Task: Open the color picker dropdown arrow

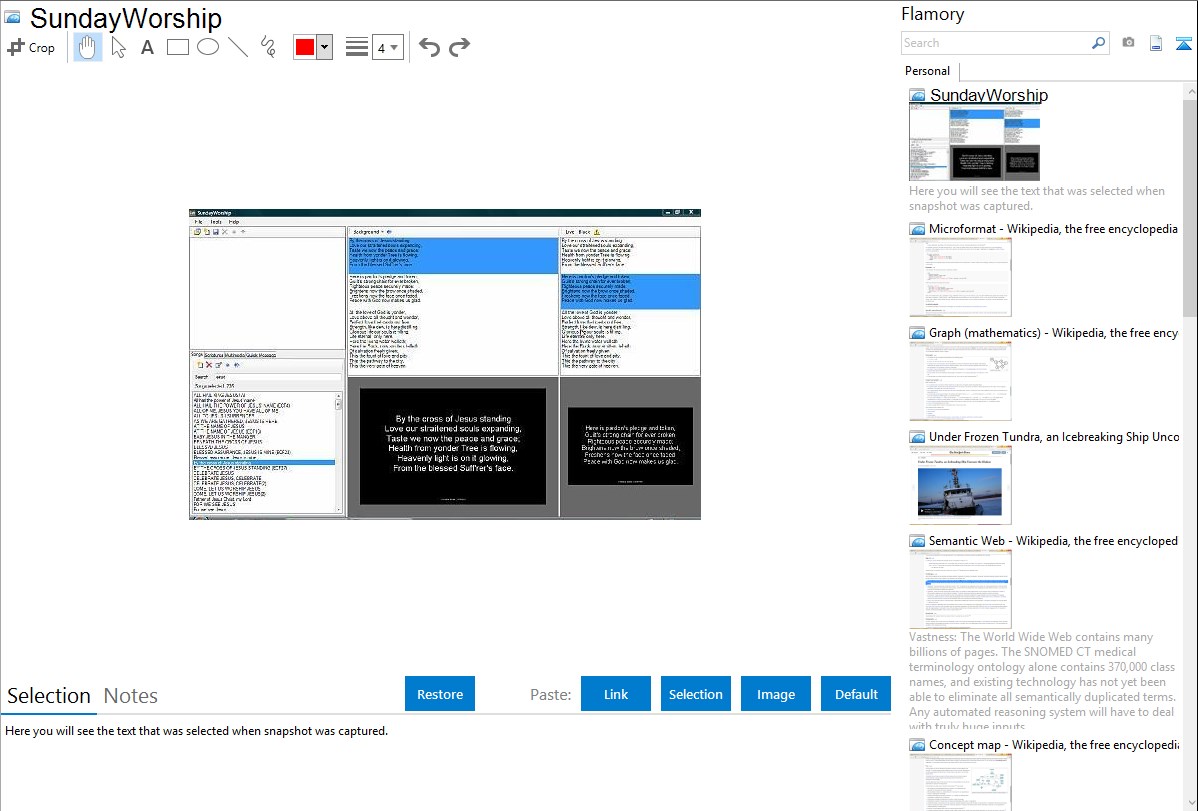Action: (x=324, y=47)
